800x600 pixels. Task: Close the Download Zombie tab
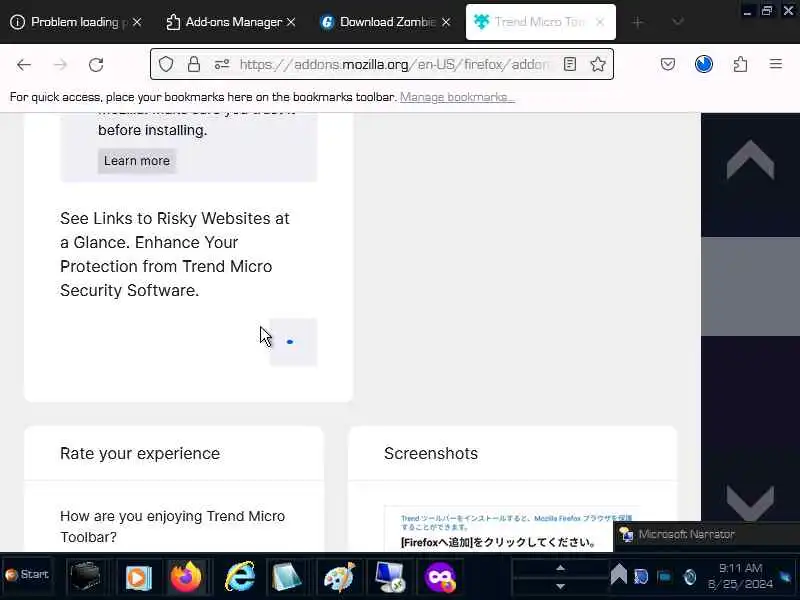click(446, 22)
